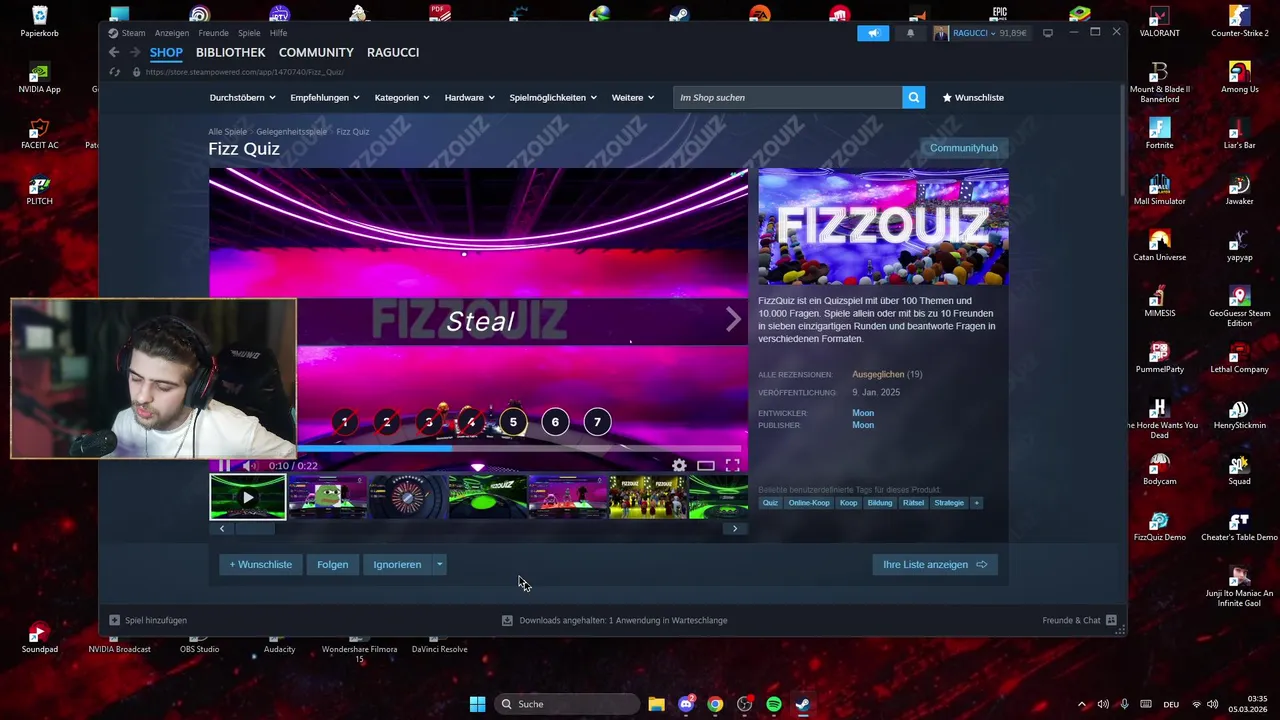Click Spiel hinzufügen at bottom left
Image resolution: width=1280 pixels, height=720 pixels.
(148, 620)
